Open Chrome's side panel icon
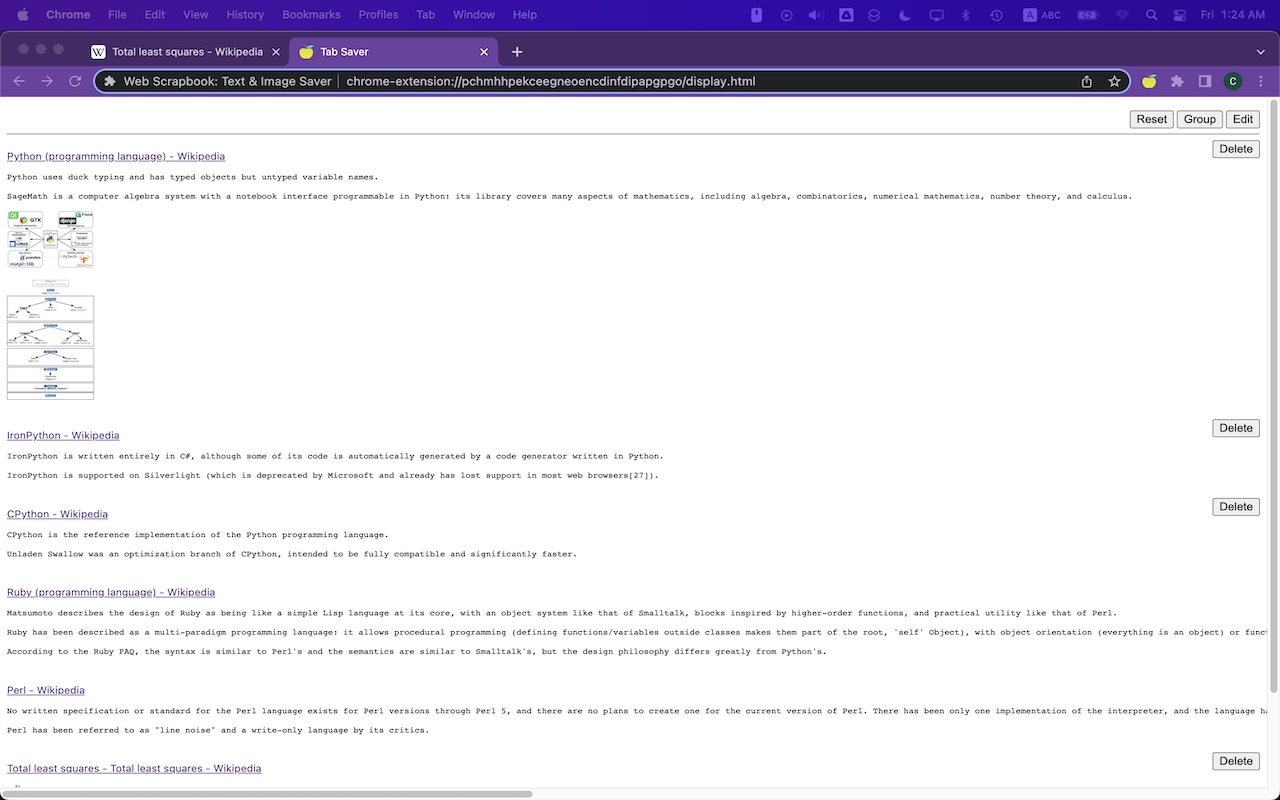The height and width of the screenshot is (800, 1280). 1204,81
